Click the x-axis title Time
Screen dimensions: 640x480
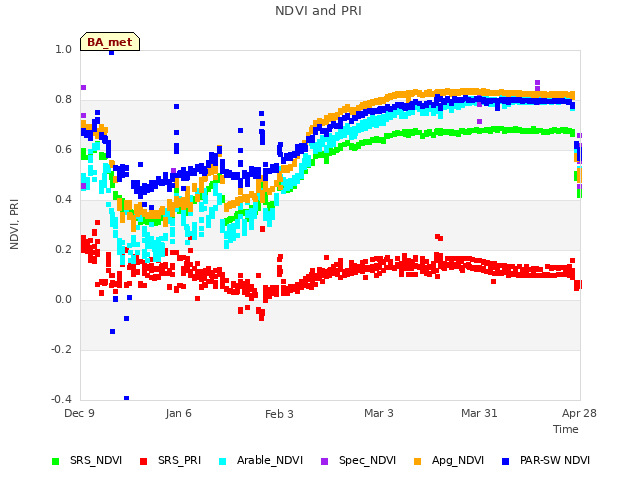(x=566, y=429)
